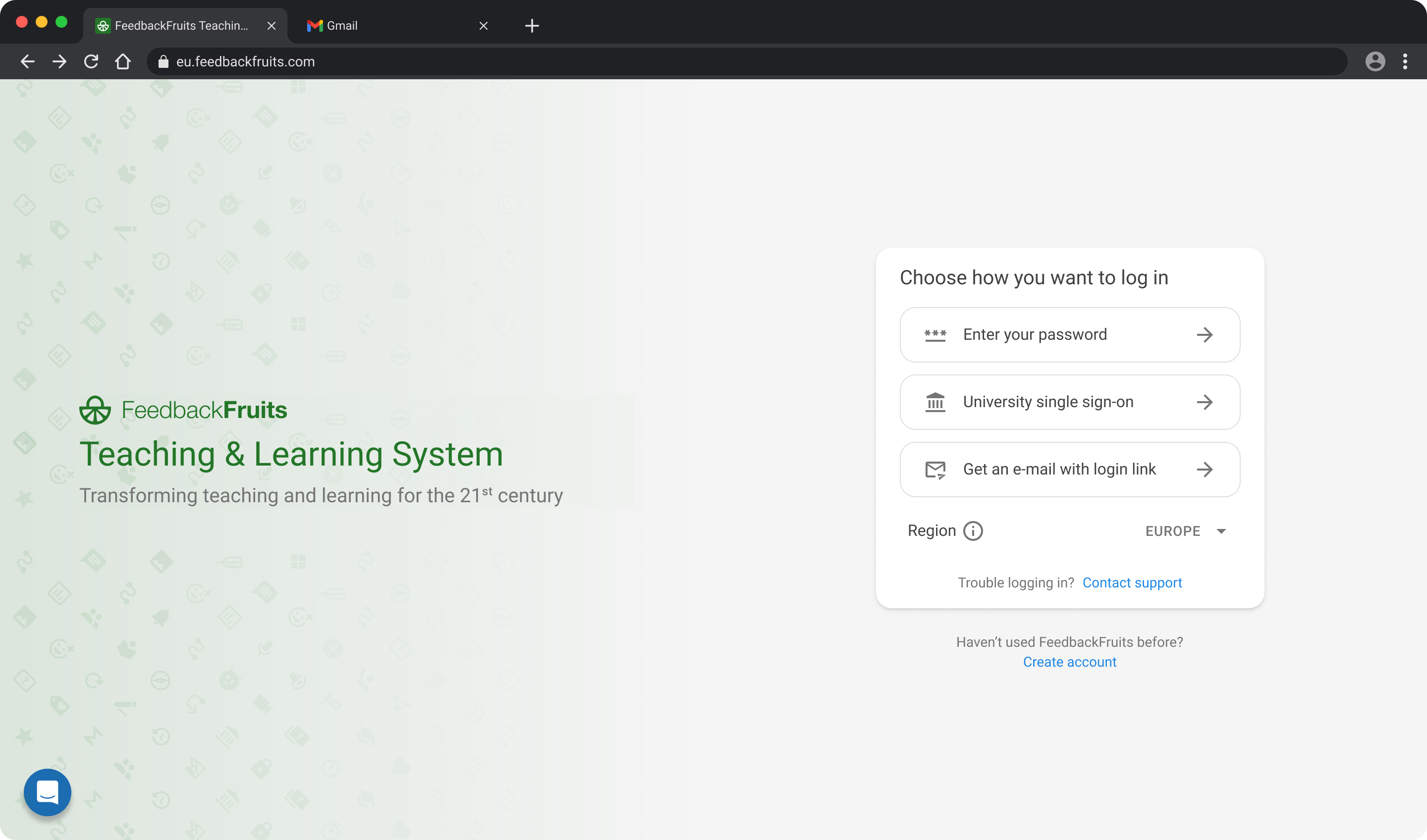Screen dimensions: 1427x840
Task: Show Region info tooltip icon
Action: point(973,530)
